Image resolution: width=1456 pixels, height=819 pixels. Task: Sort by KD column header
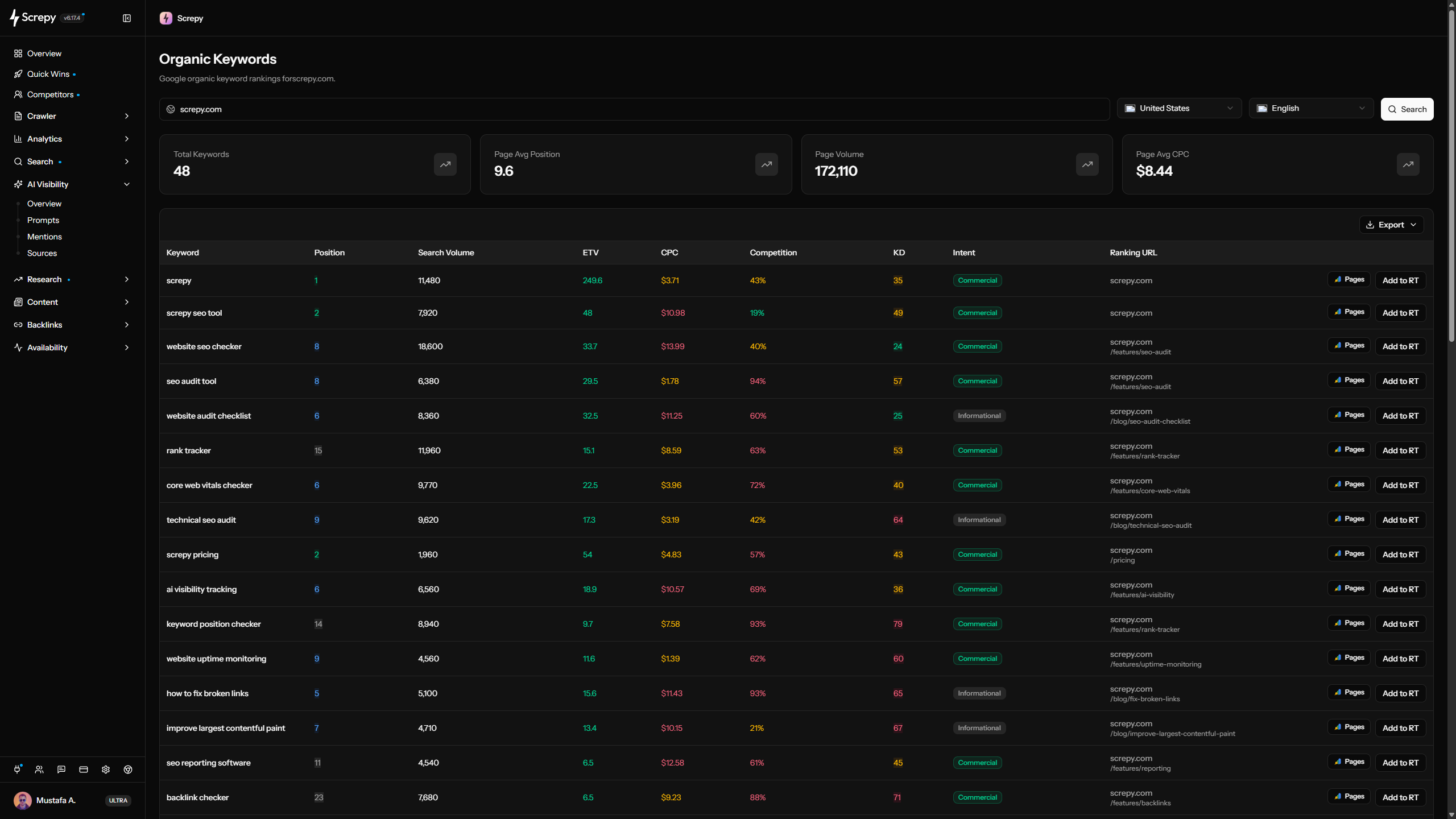coord(899,253)
